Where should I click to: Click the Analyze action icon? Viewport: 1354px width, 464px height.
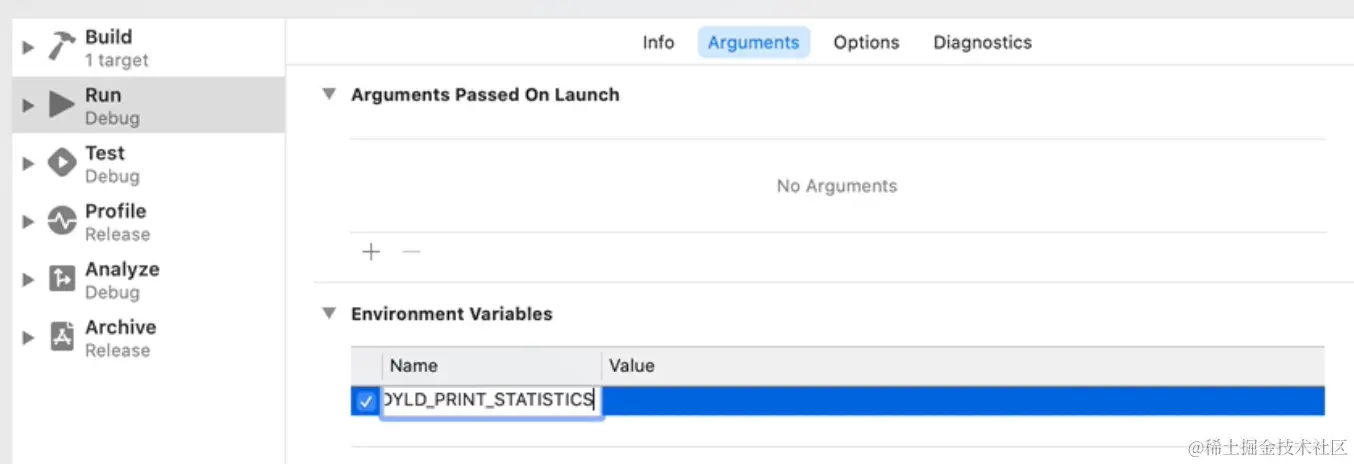(x=62, y=278)
